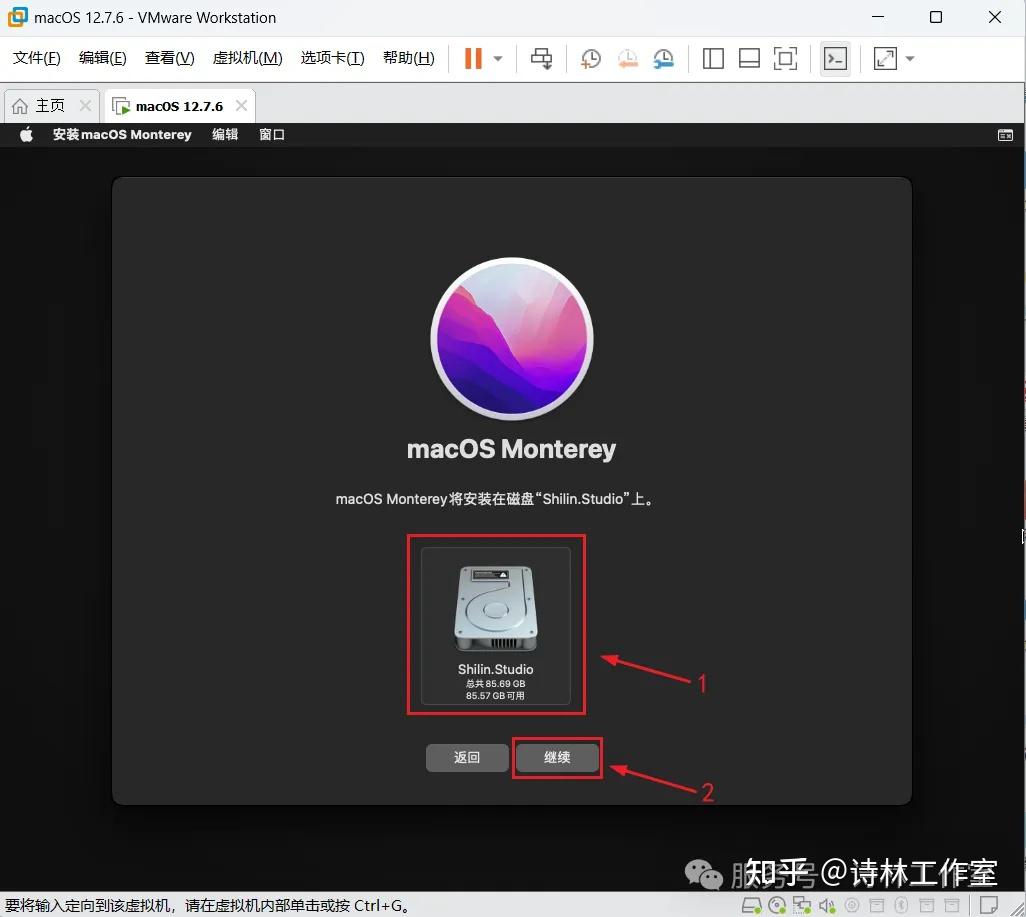This screenshot has height=917, width=1026.
Task: Maximize the VMware Workstation window
Action: pos(936,17)
